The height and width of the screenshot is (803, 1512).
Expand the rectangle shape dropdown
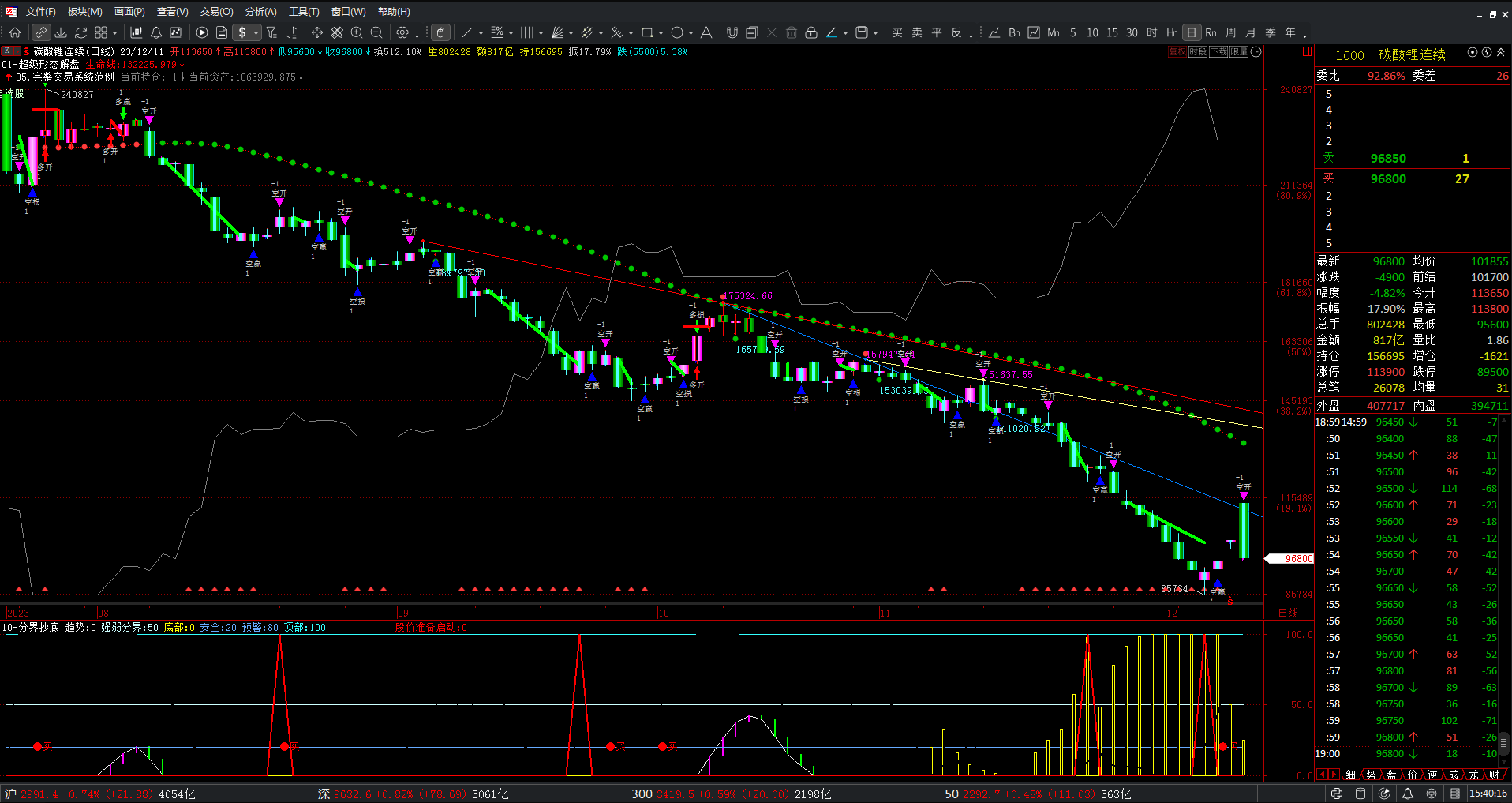pos(661,33)
